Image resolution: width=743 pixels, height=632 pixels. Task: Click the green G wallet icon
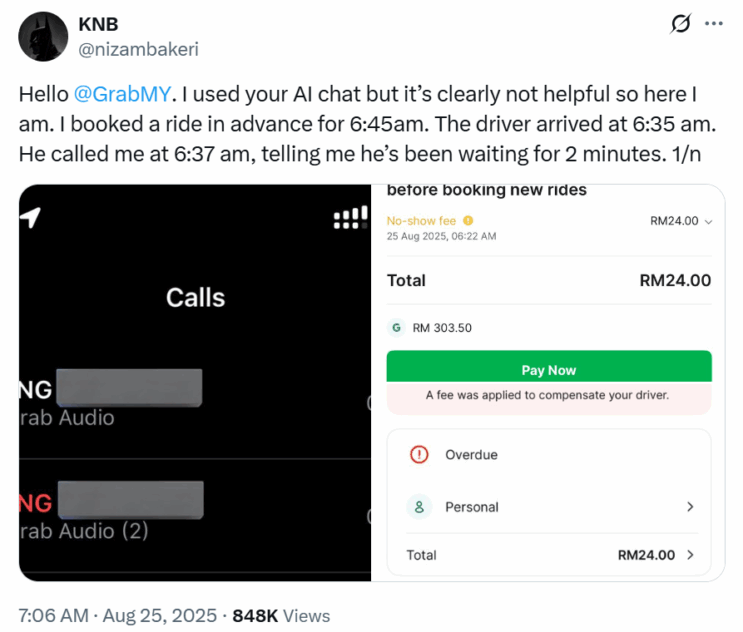click(x=396, y=327)
